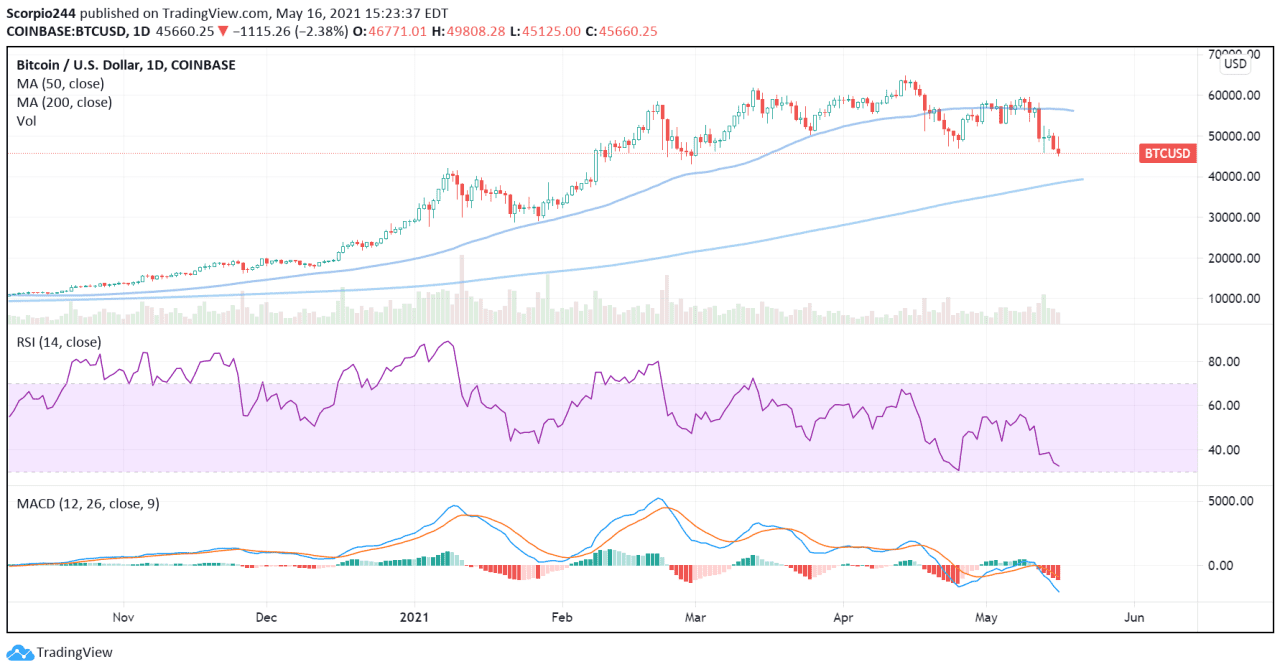The image size is (1280, 672).
Task: Open the MA (50, close) indicator legend
Action: tap(60, 83)
